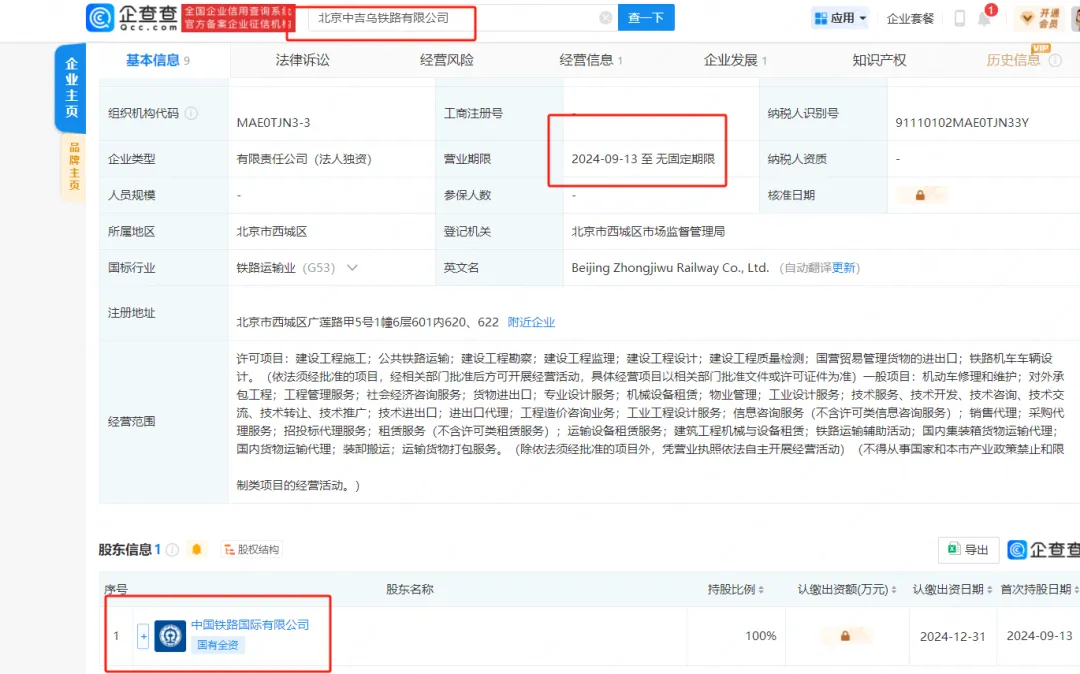Open the 中国铁路国际有限公司 shareholder link

tap(250, 625)
